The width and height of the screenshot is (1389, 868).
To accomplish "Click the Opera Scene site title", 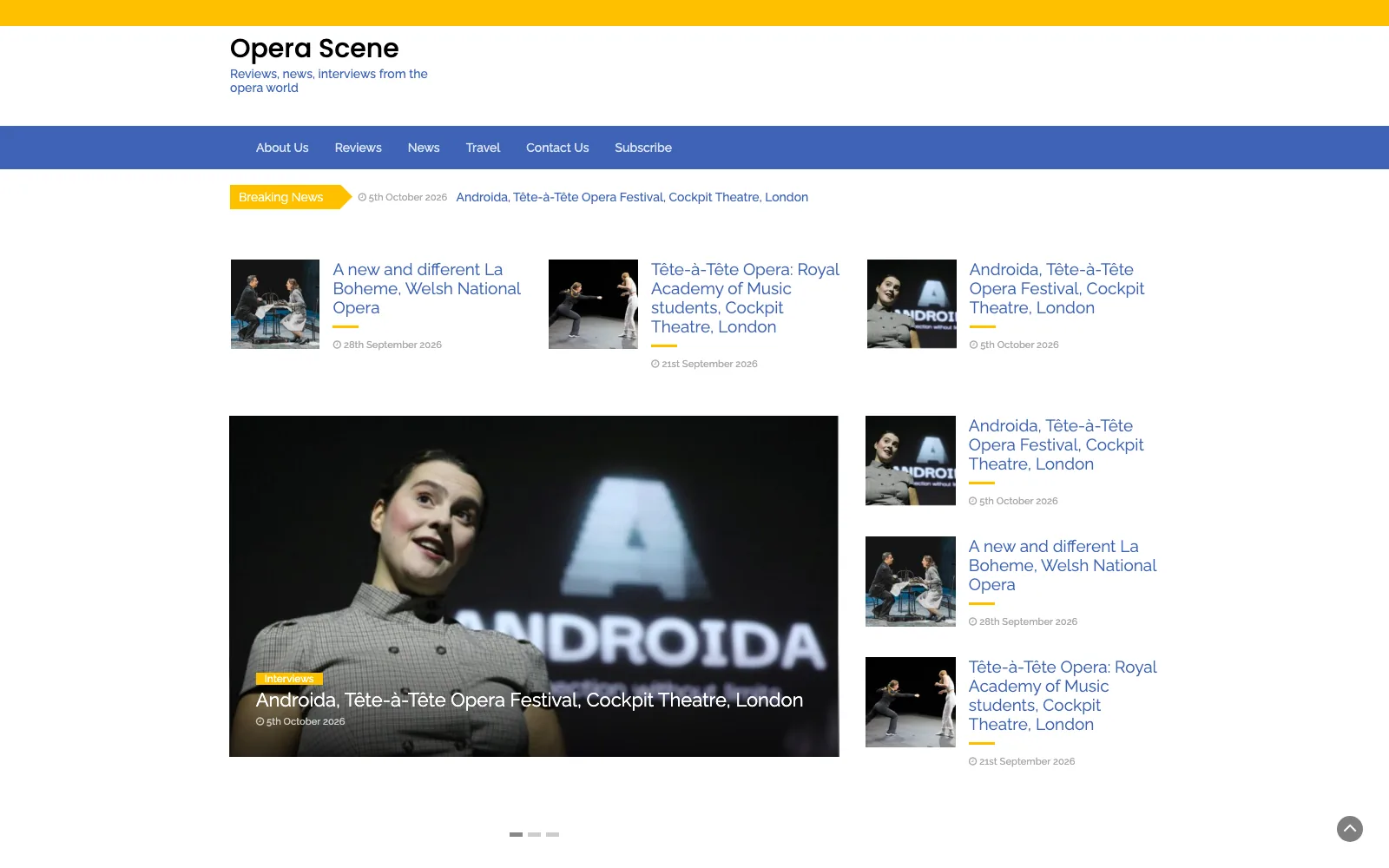I will (314, 49).
